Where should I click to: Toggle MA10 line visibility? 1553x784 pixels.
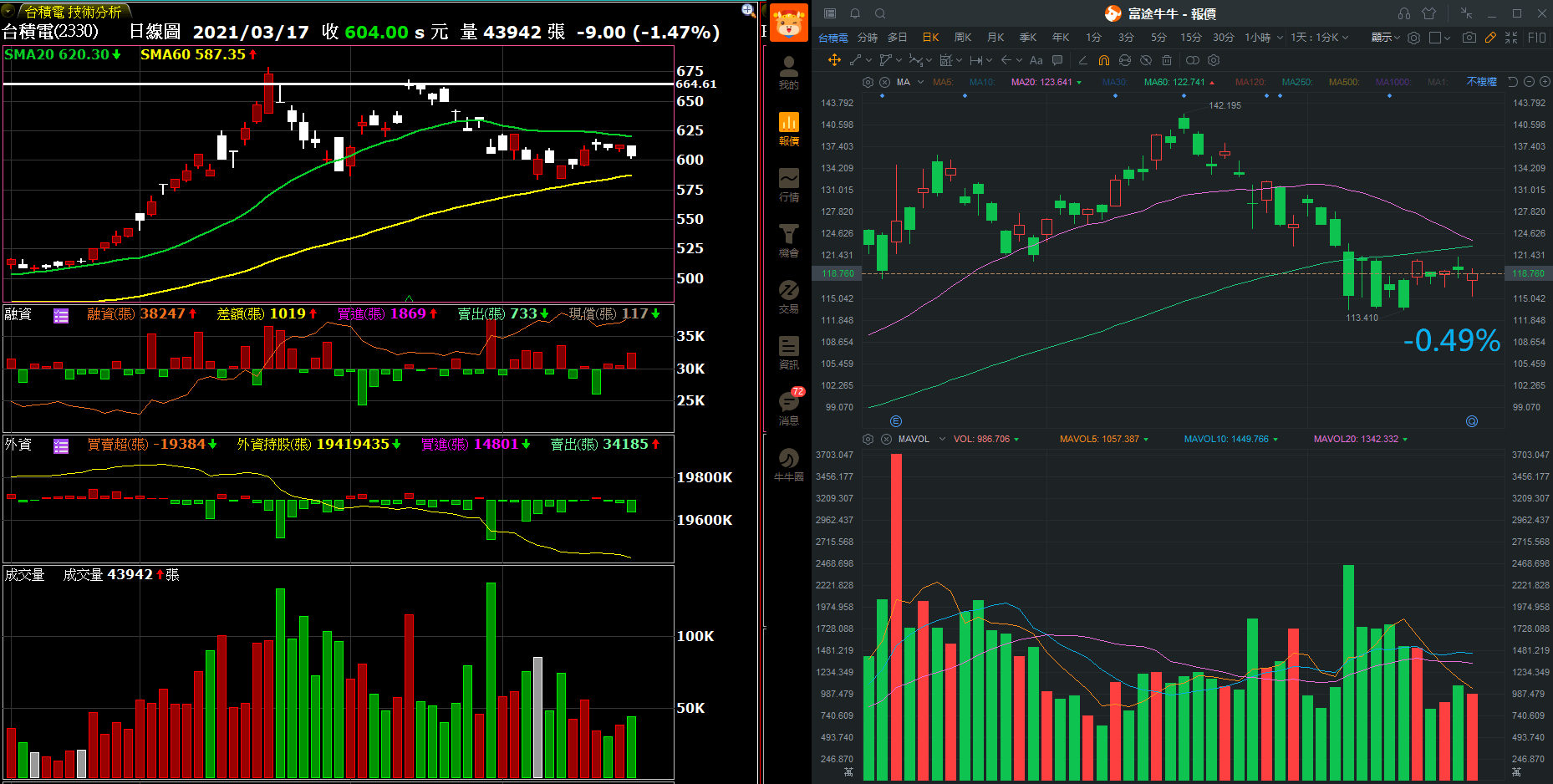pos(982,82)
